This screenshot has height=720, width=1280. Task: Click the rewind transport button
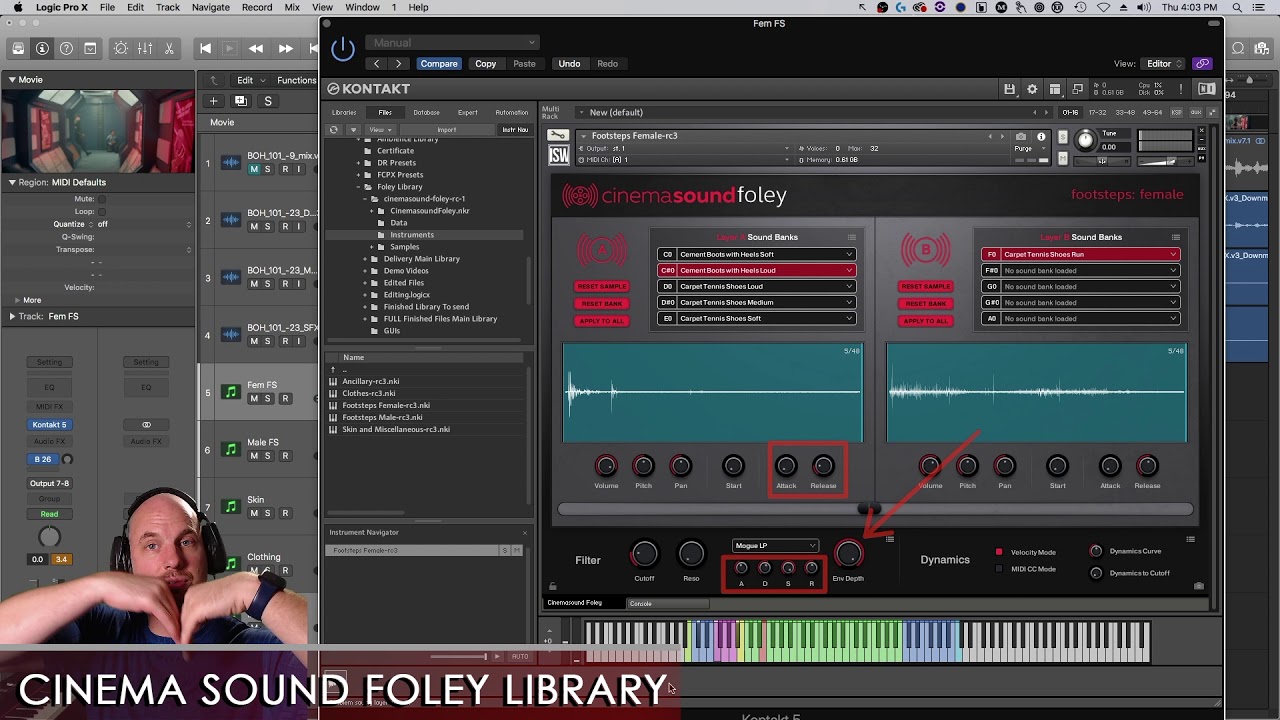pos(256,48)
